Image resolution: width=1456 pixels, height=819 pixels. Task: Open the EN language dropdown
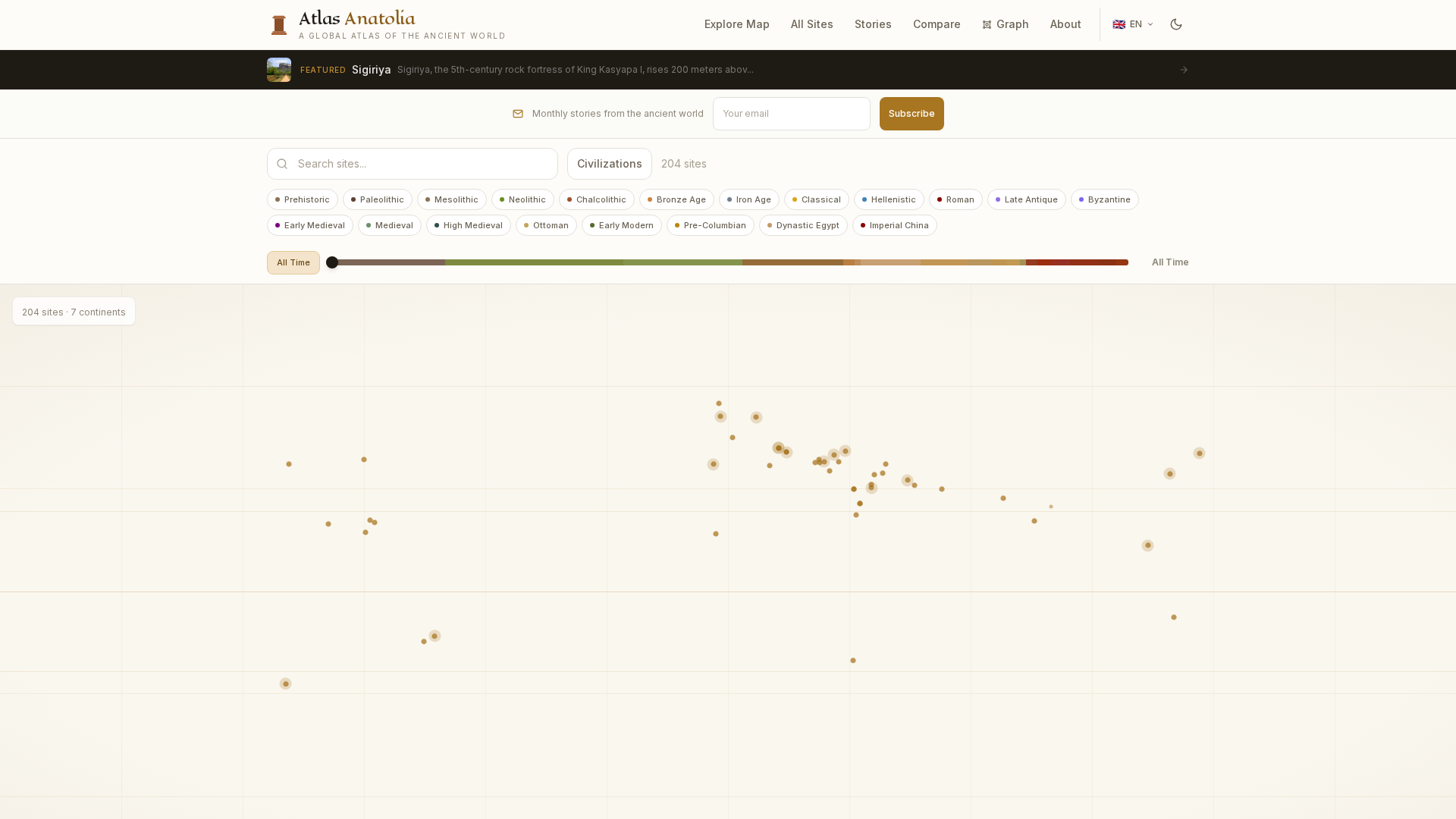1133,24
